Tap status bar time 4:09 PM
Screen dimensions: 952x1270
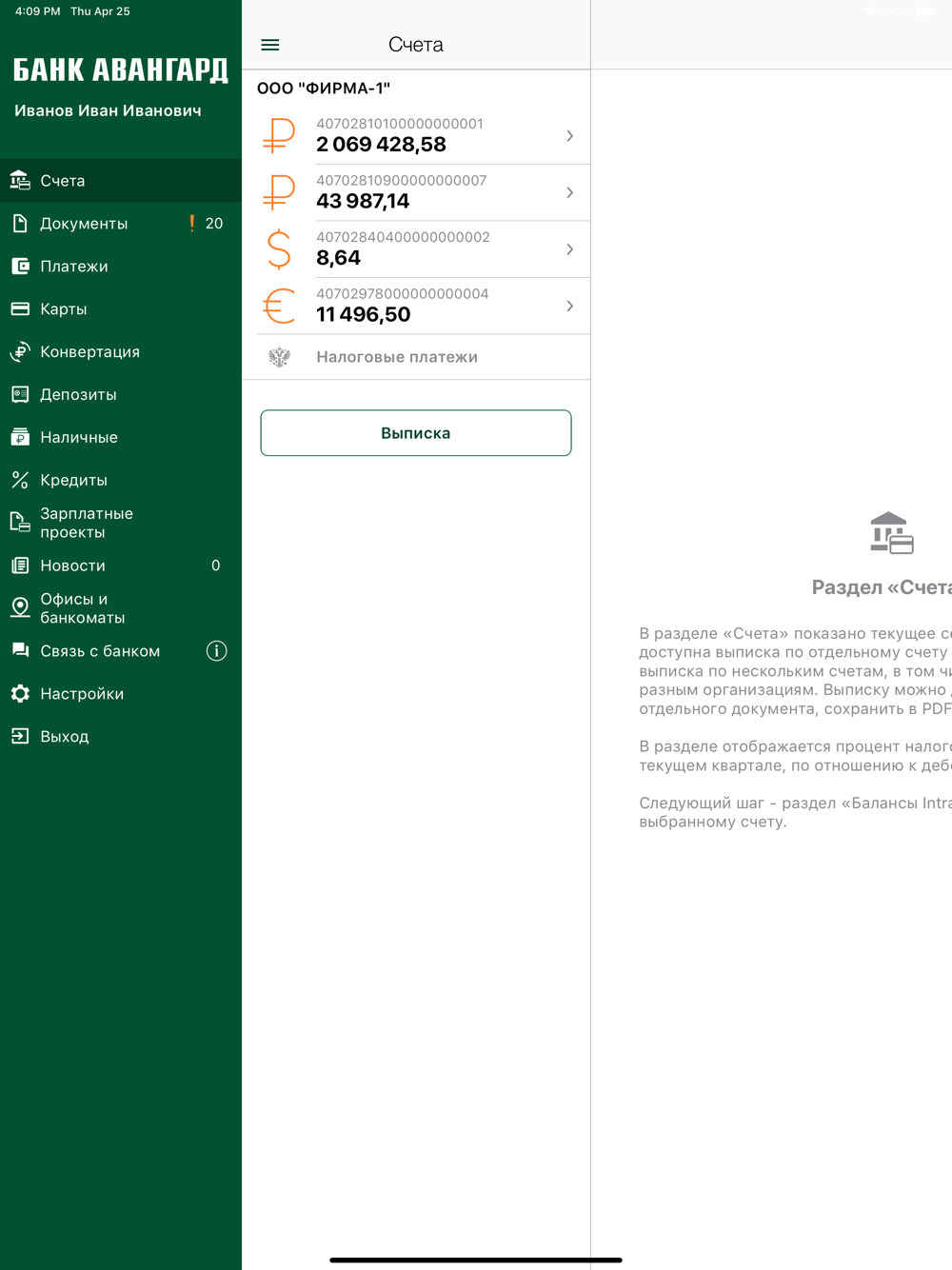tap(38, 11)
